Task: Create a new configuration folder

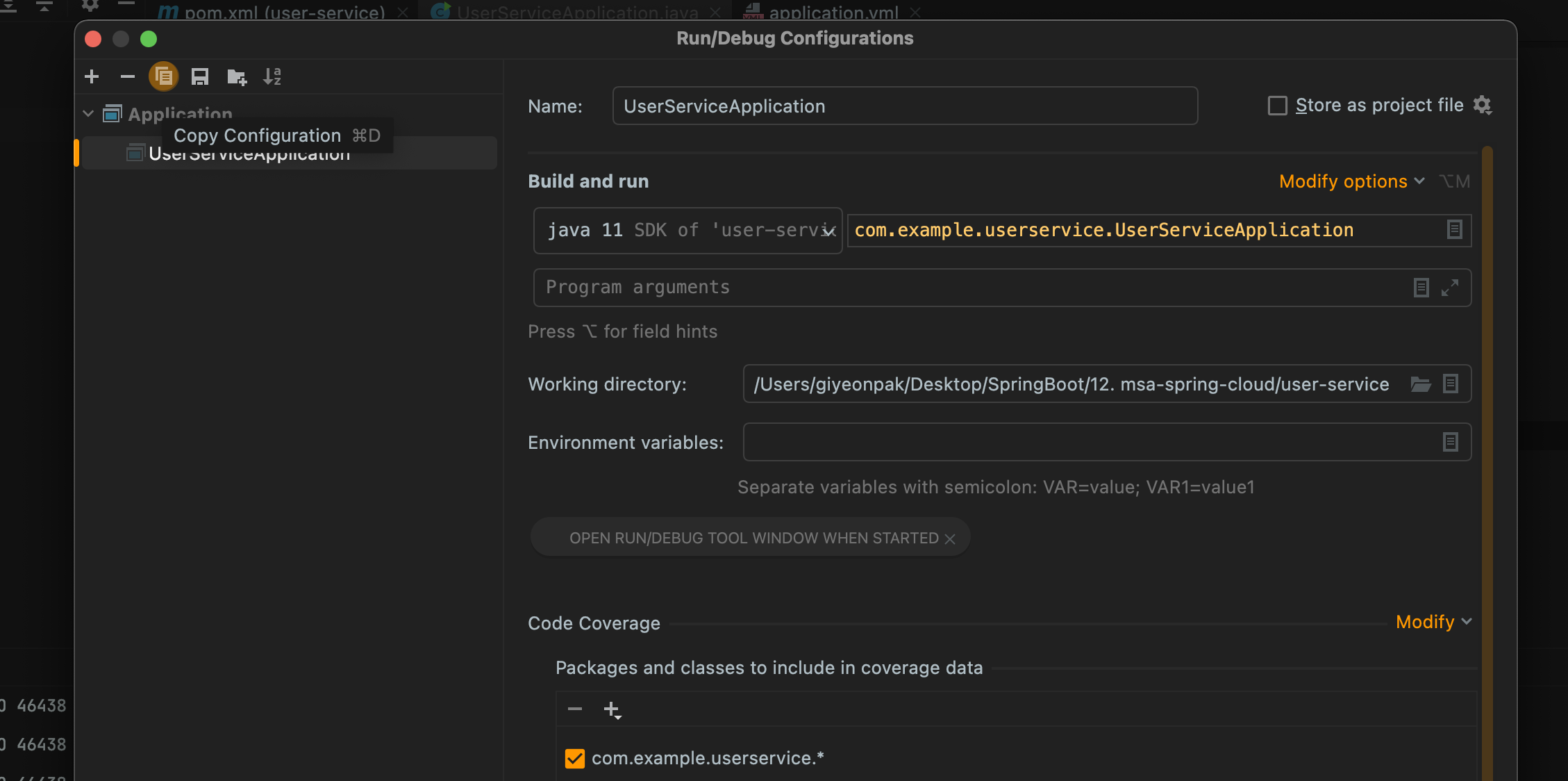Action: click(x=237, y=76)
